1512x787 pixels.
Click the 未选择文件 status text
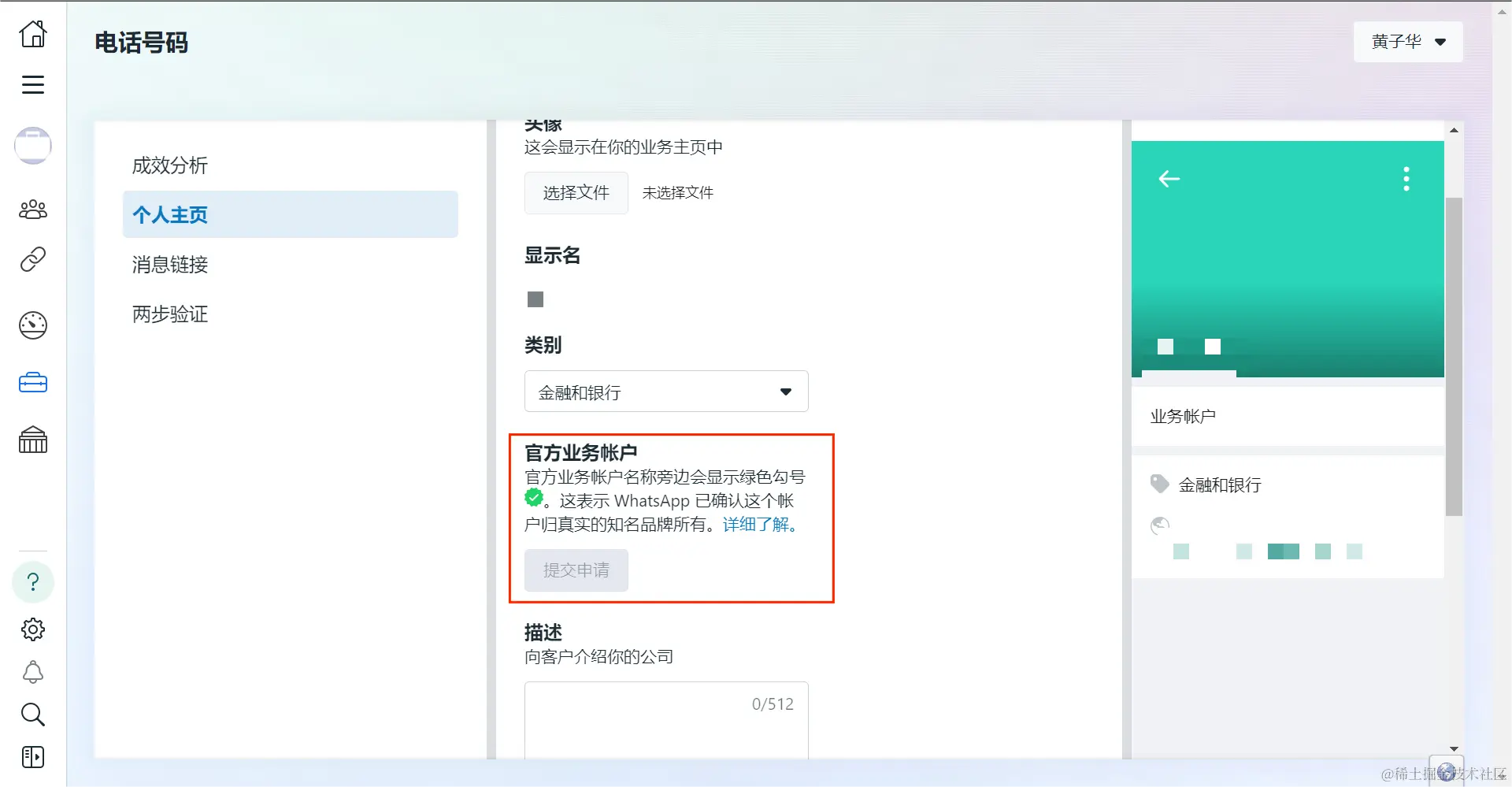click(x=678, y=193)
